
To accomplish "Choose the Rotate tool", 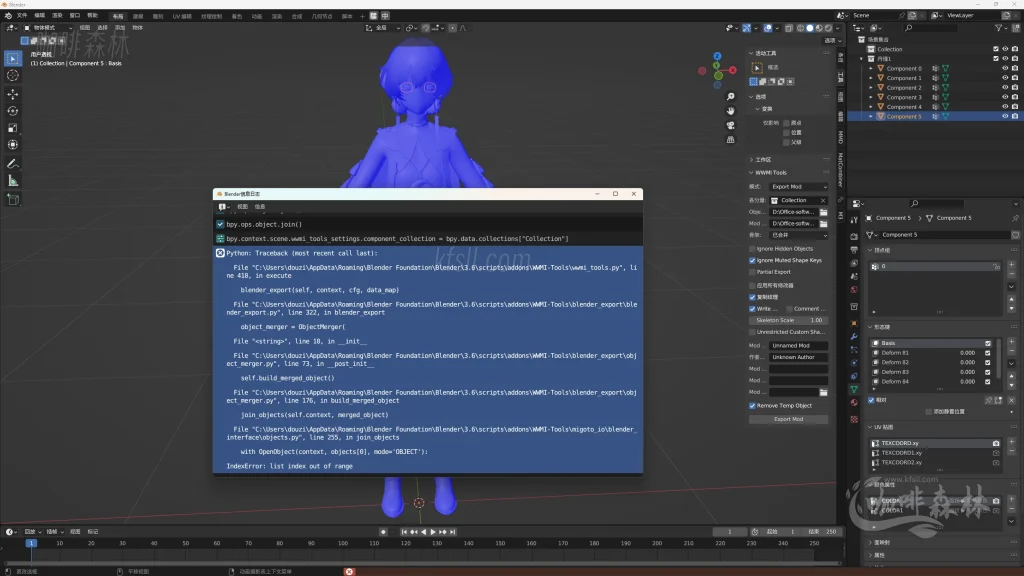I will click(x=13, y=111).
